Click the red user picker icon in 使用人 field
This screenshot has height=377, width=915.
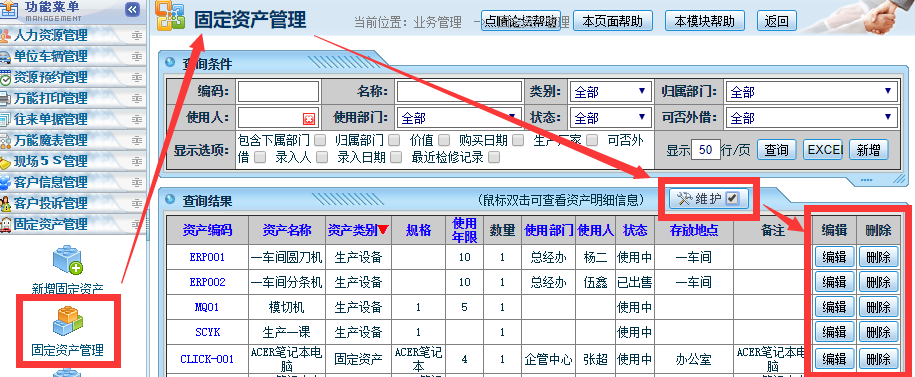click(309, 118)
